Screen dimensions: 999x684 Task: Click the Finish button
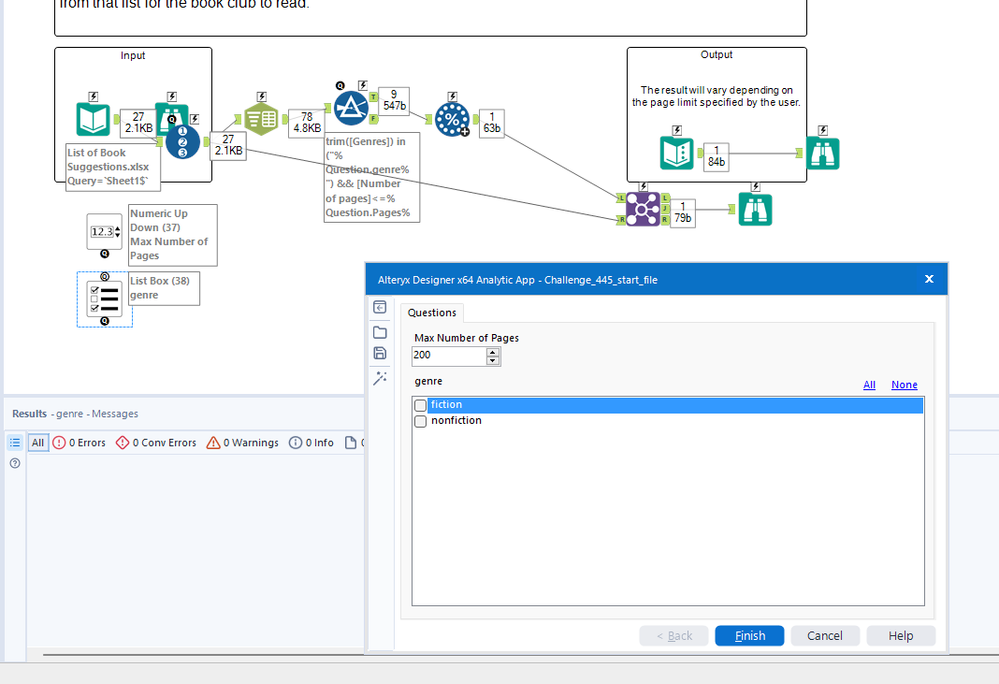749,636
